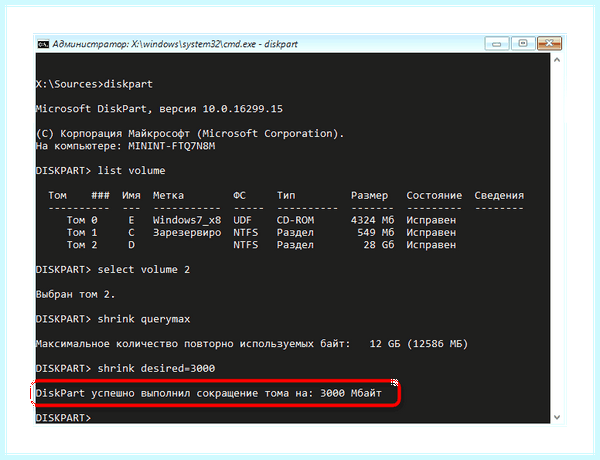Click the scrollbar up arrow
This screenshot has height=460, width=600.
pos(557,60)
